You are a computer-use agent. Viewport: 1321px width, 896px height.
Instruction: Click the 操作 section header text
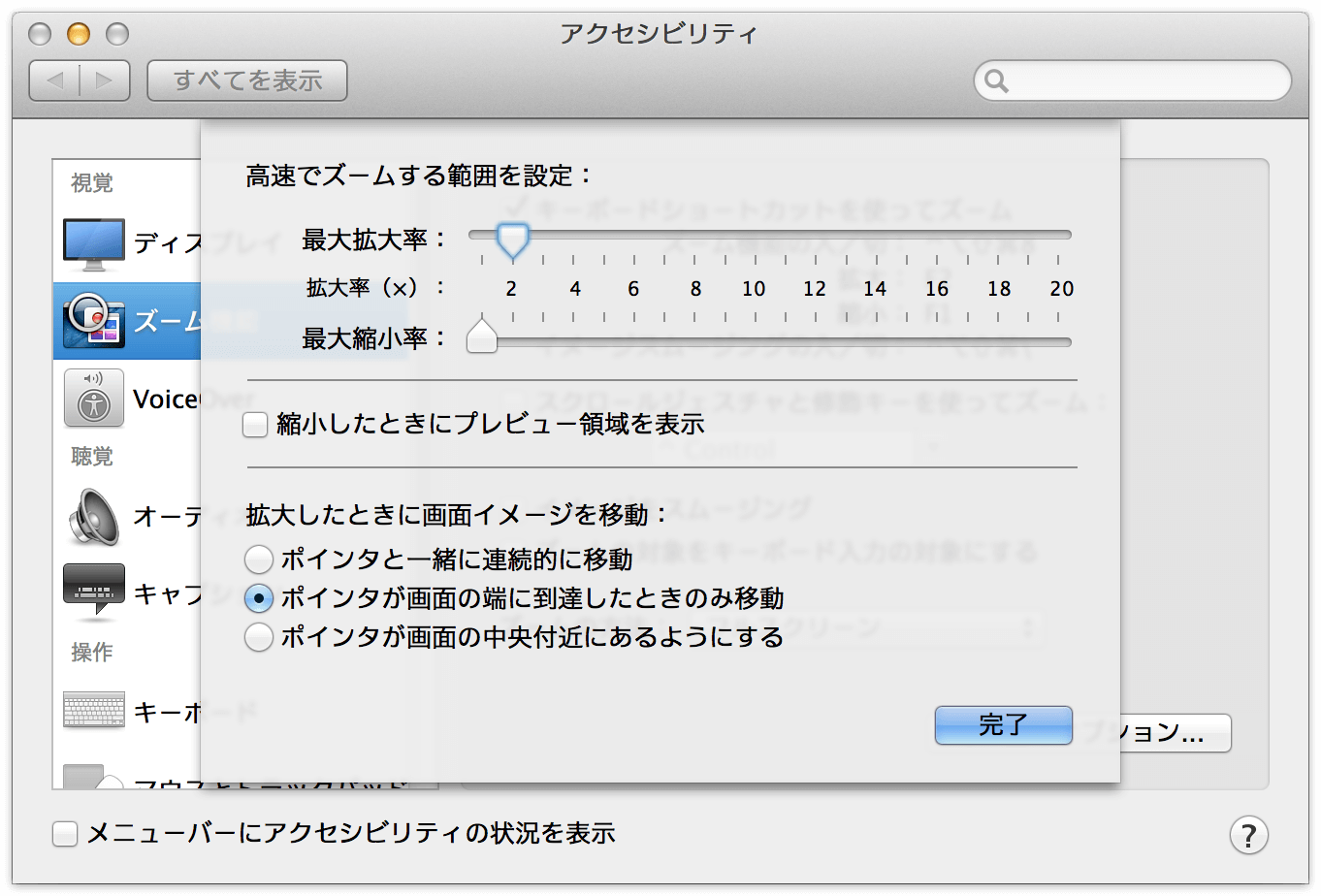coord(92,653)
